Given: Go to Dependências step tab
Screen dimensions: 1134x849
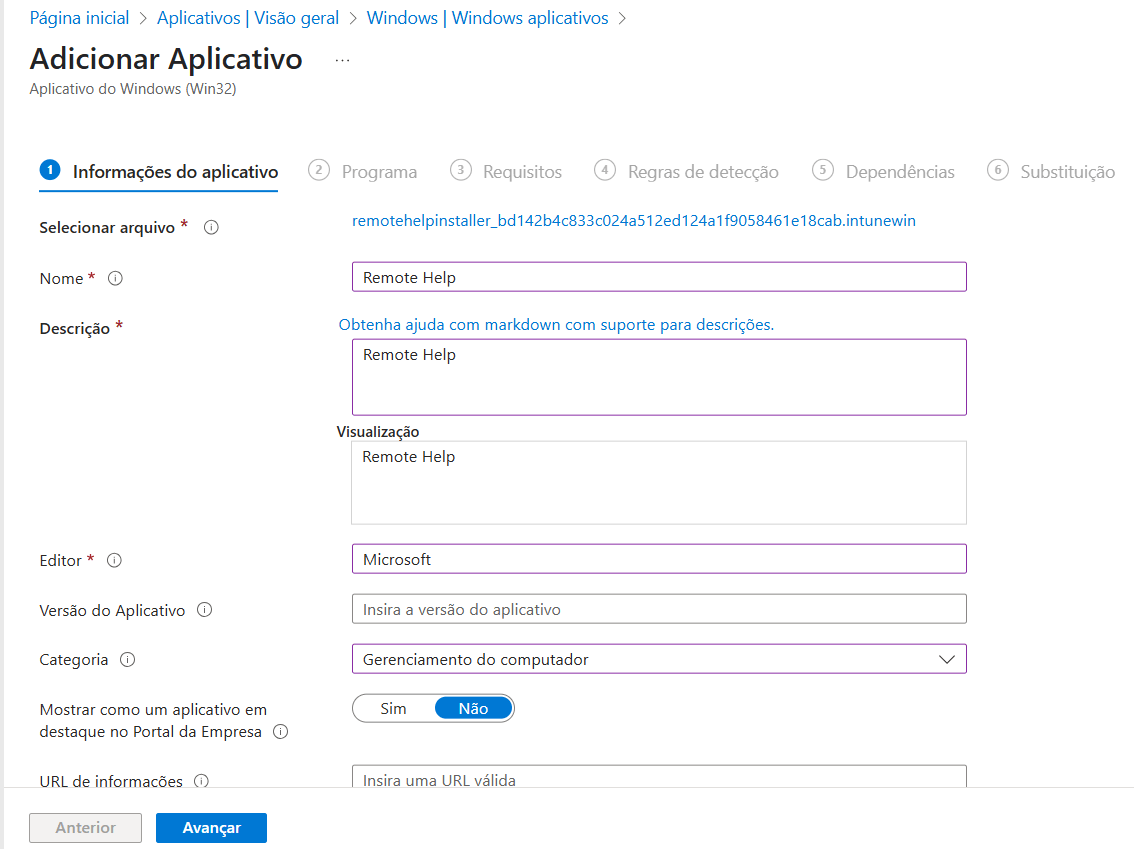Looking at the screenshot, I should point(883,172).
